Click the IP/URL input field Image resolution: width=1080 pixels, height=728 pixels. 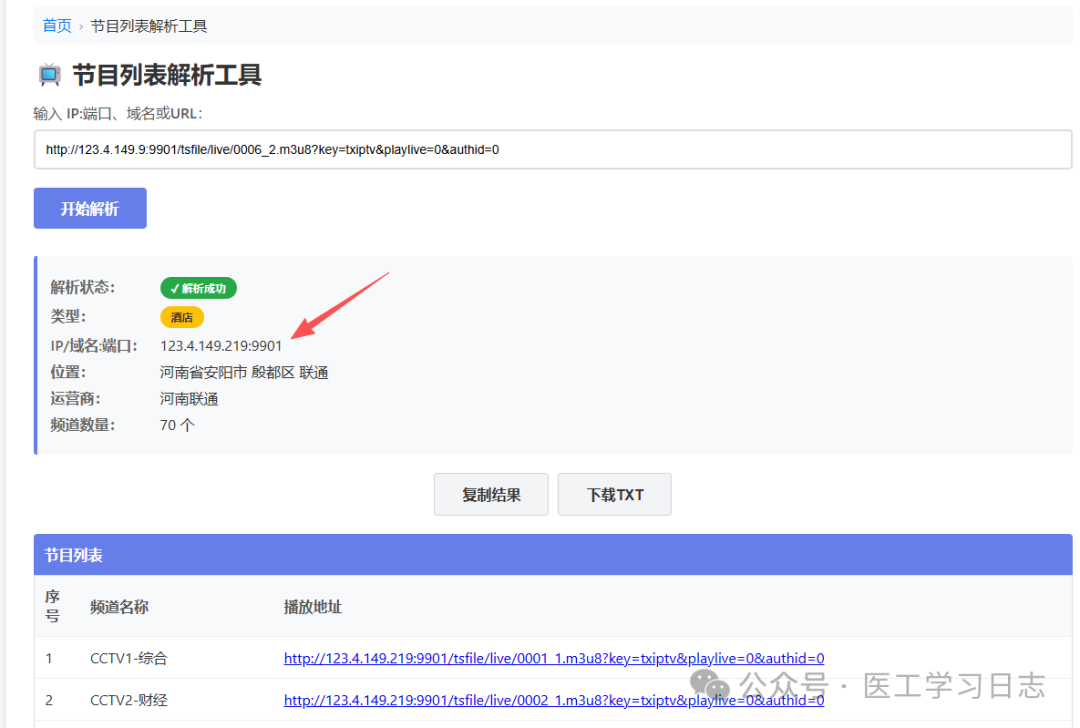552,150
